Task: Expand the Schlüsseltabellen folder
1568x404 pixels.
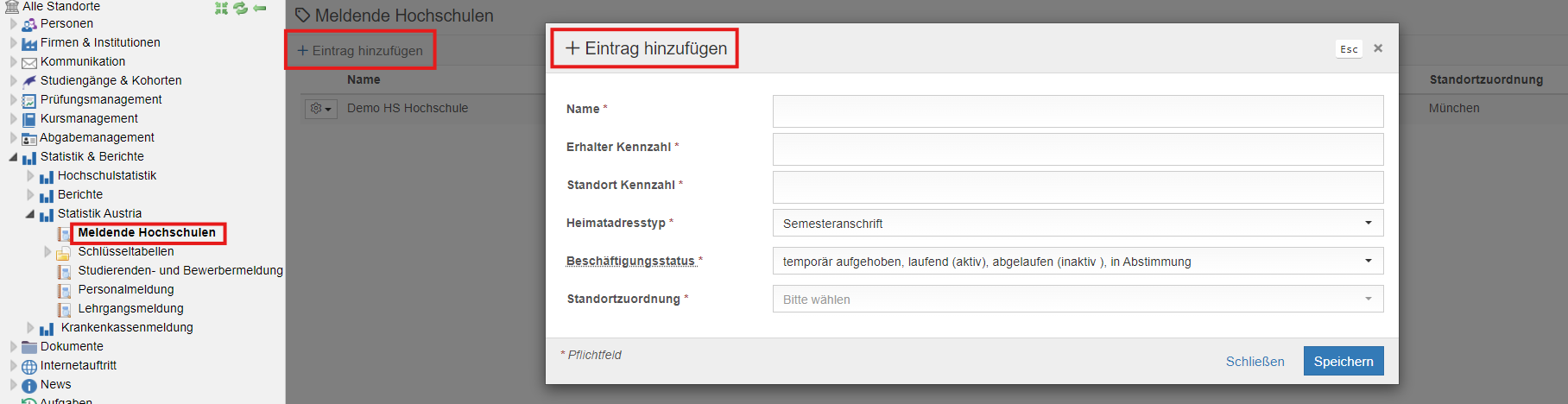Action: 48,251
